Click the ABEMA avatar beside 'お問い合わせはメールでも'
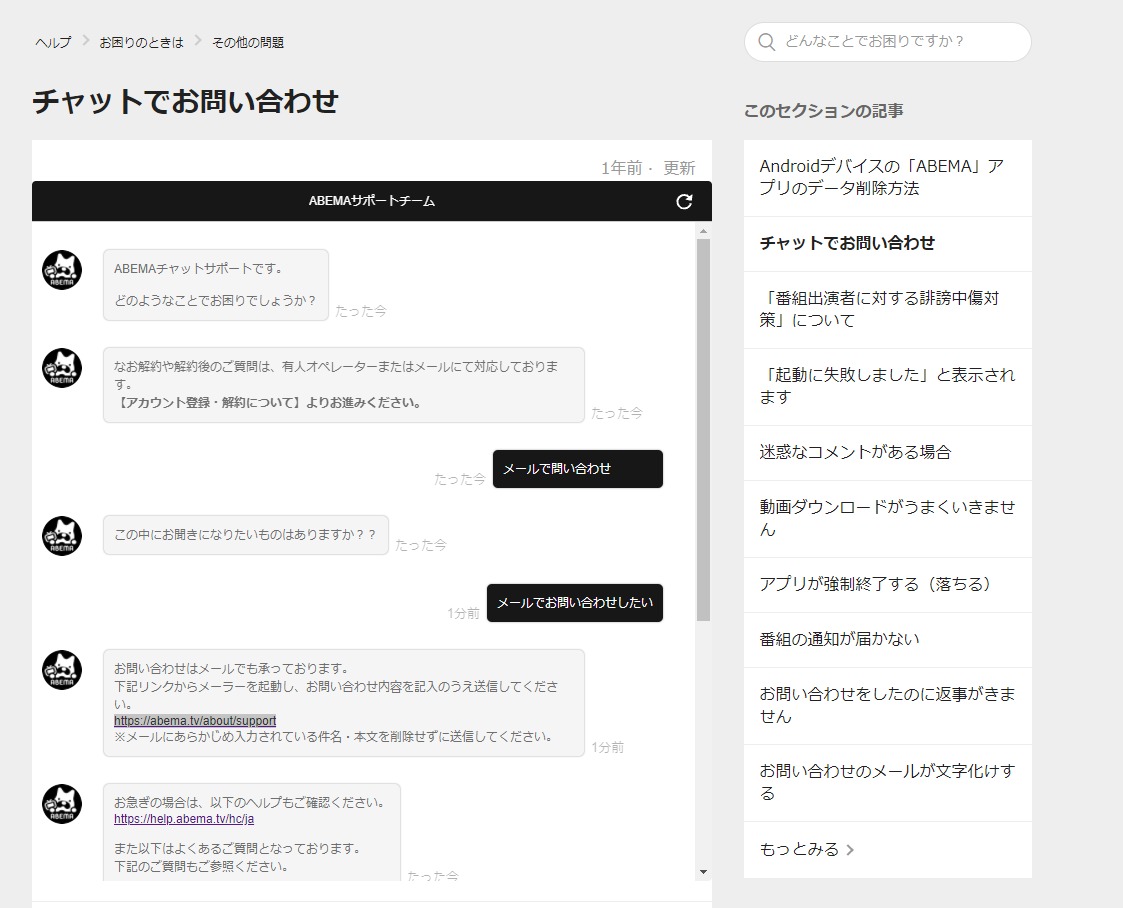 62,670
